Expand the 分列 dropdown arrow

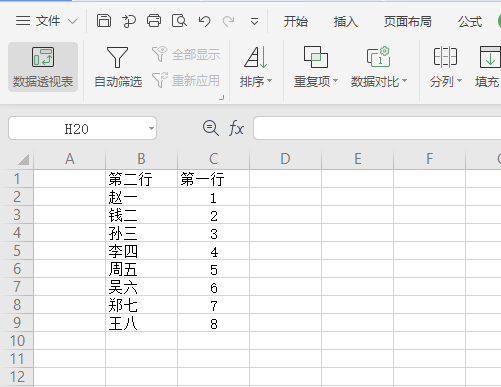pos(459,81)
